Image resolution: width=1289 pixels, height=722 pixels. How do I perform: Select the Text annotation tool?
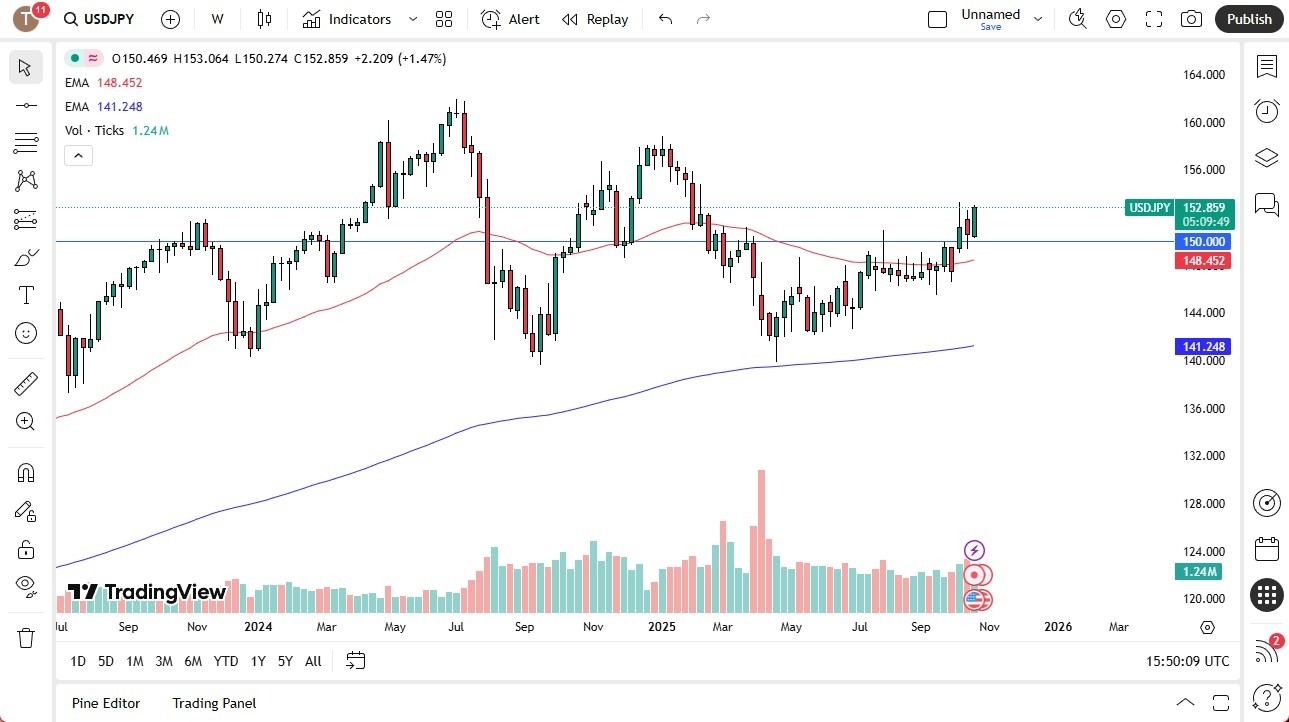point(25,294)
